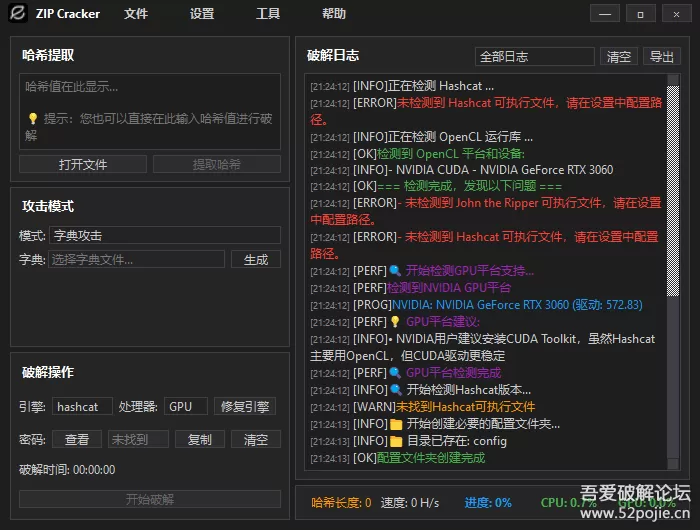Click the 未找到 password field

click(138, 439)
